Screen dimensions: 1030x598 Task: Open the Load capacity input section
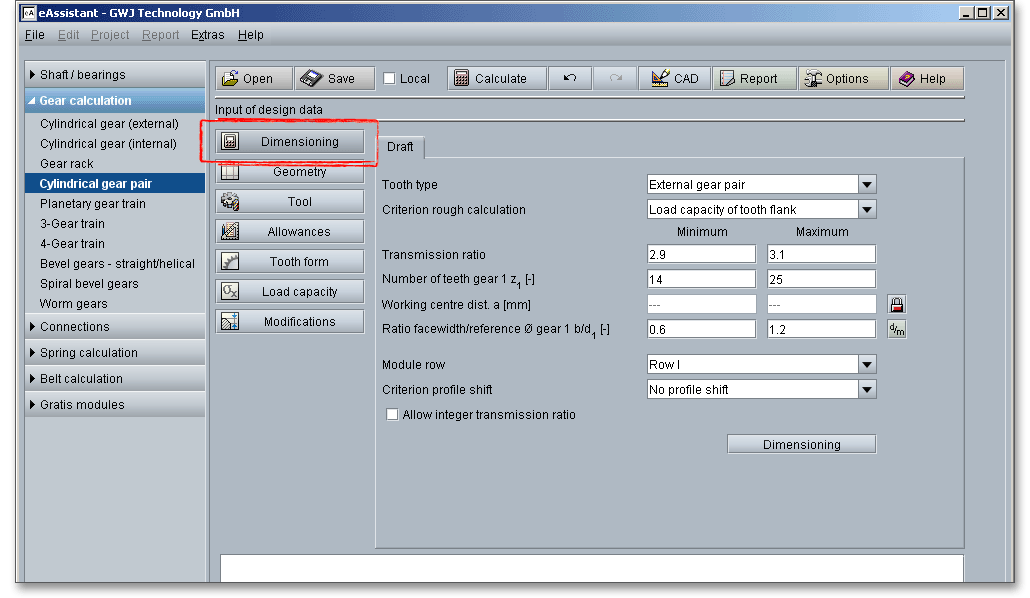(x=290, y=292)
